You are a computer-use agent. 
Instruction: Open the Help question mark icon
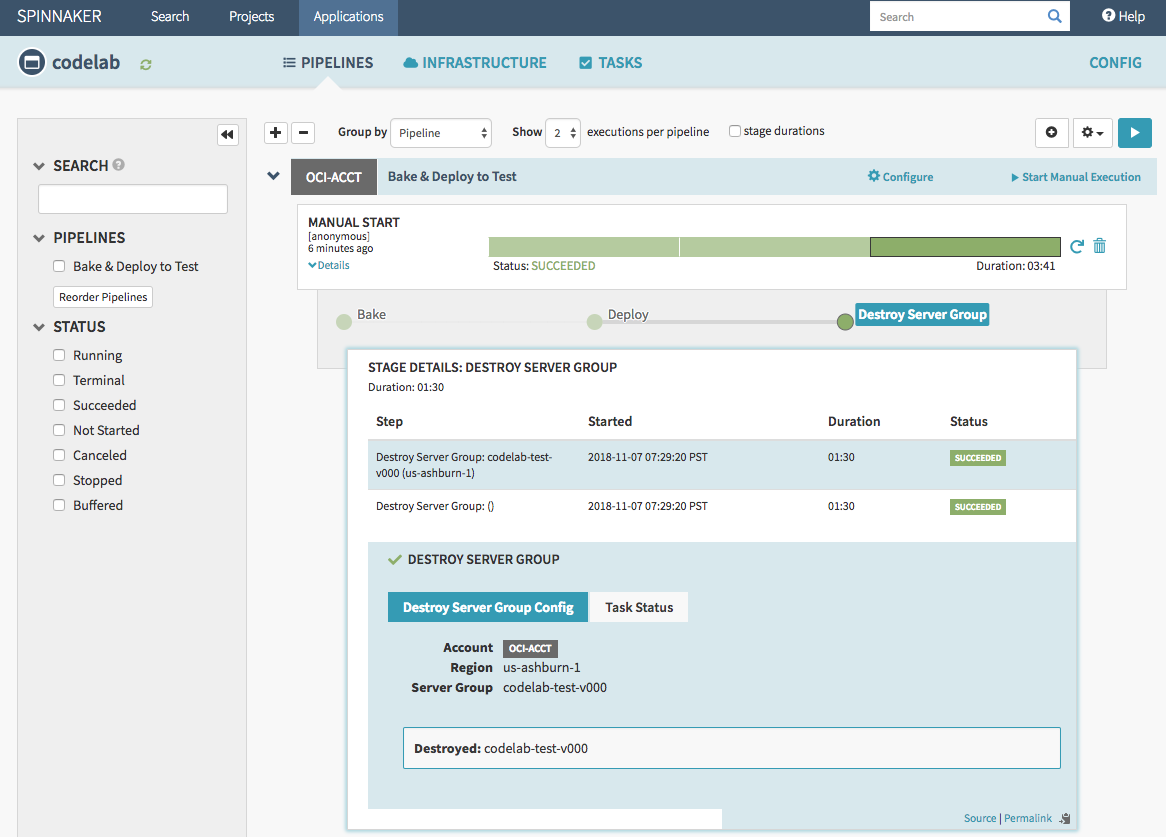1108,16
